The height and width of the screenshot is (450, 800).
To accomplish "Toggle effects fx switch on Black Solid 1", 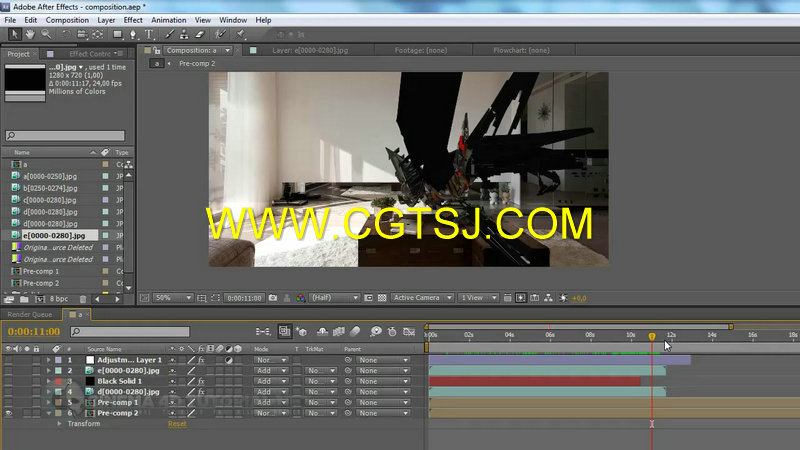I will coord(201,381).
